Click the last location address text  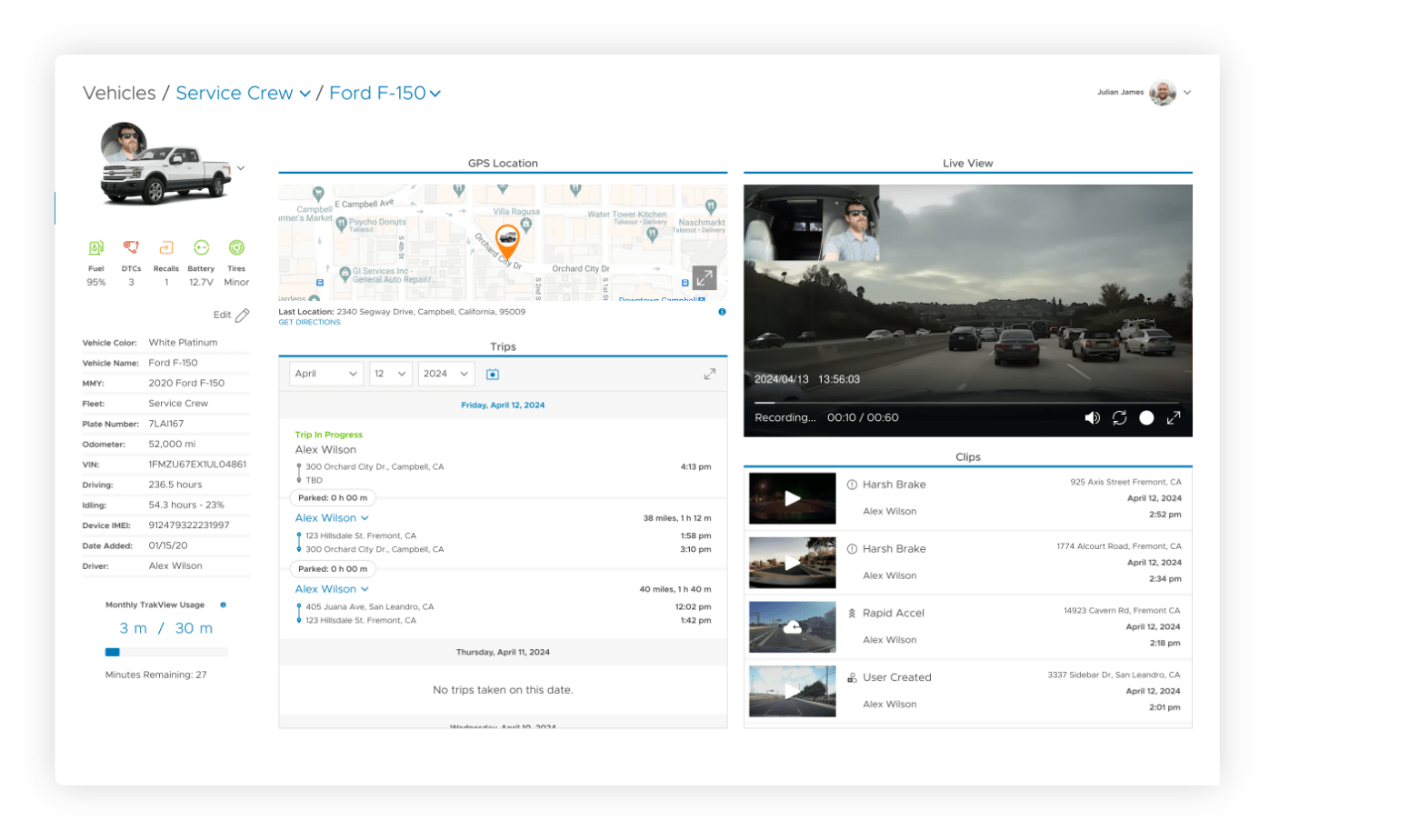pos(431,312)
